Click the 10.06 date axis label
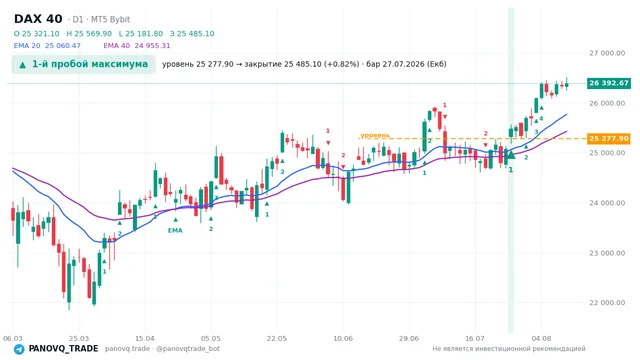This screenshot has height=360, width=640. tap(343, 338)
